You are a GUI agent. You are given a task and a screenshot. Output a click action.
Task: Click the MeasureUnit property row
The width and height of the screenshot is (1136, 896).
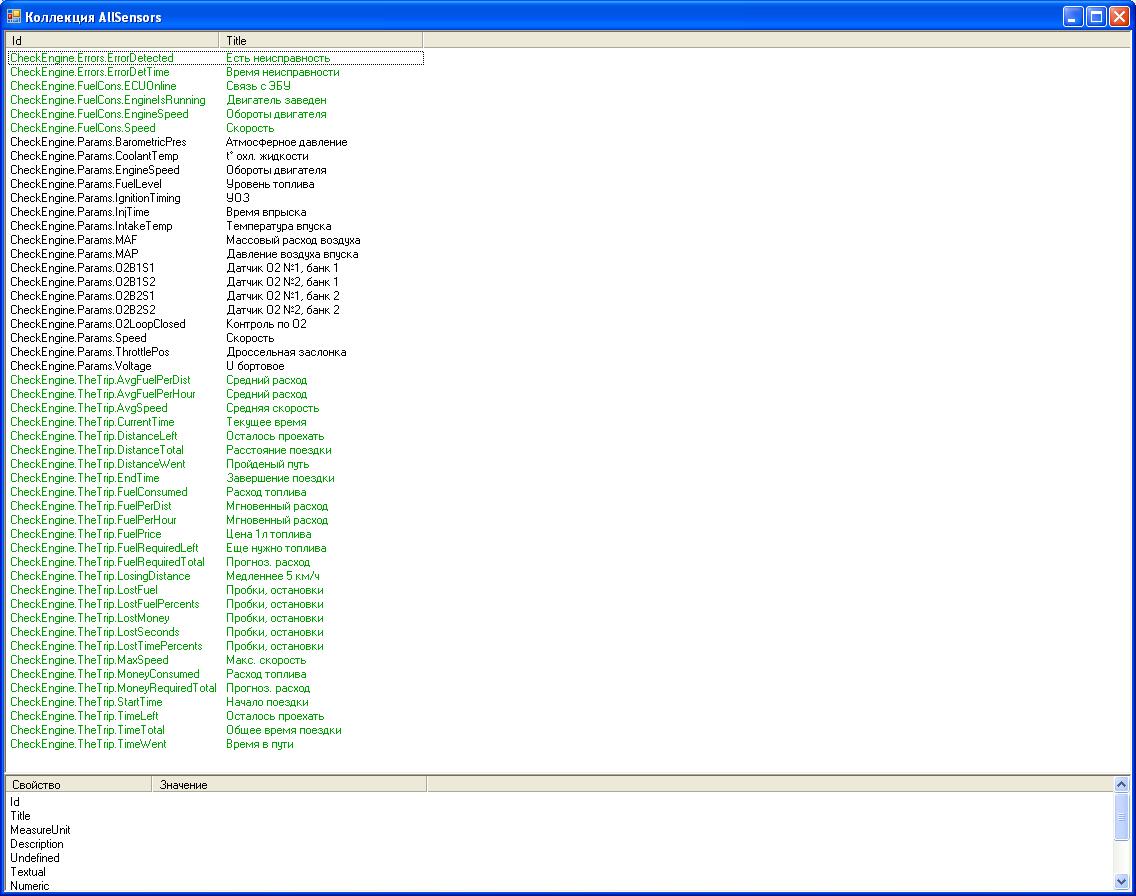point(41,830)
